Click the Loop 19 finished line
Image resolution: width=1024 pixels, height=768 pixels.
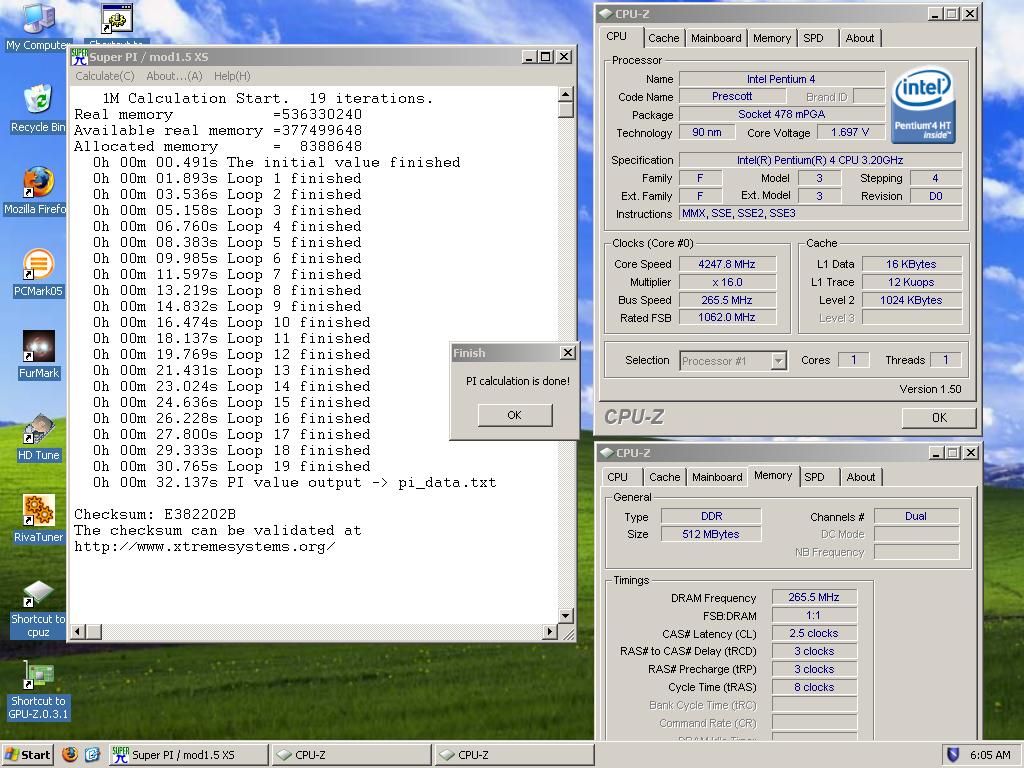231,466
